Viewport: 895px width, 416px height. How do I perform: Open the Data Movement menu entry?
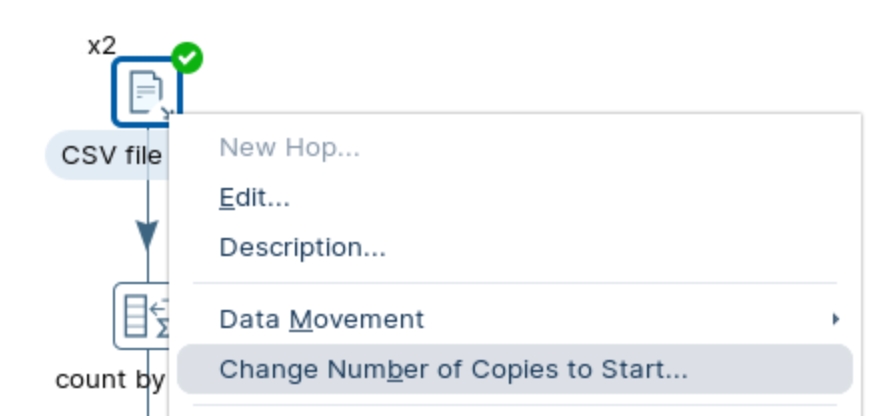pos(321,319)
